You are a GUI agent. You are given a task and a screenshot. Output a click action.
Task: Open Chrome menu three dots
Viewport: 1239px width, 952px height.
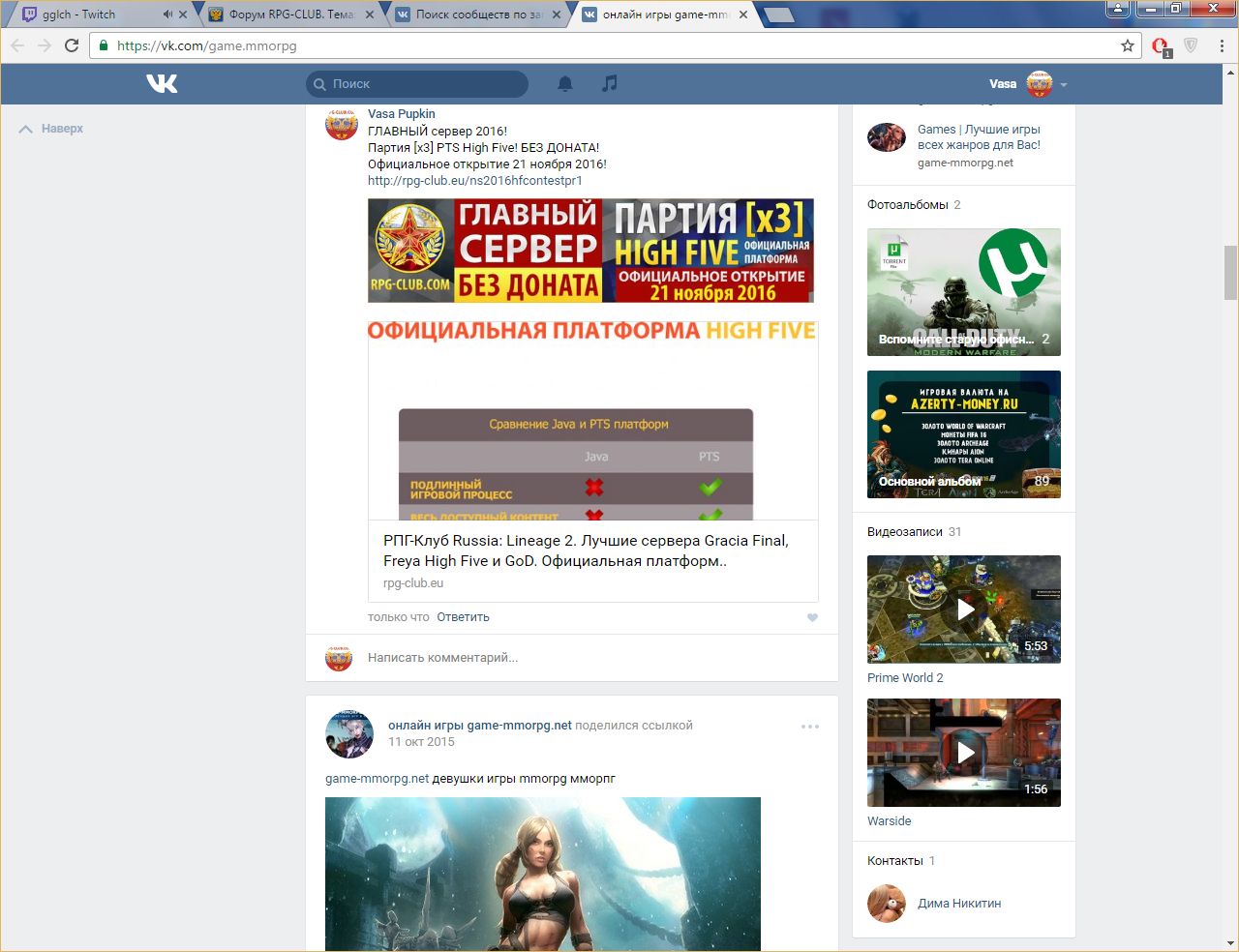tap(1222, 45)
